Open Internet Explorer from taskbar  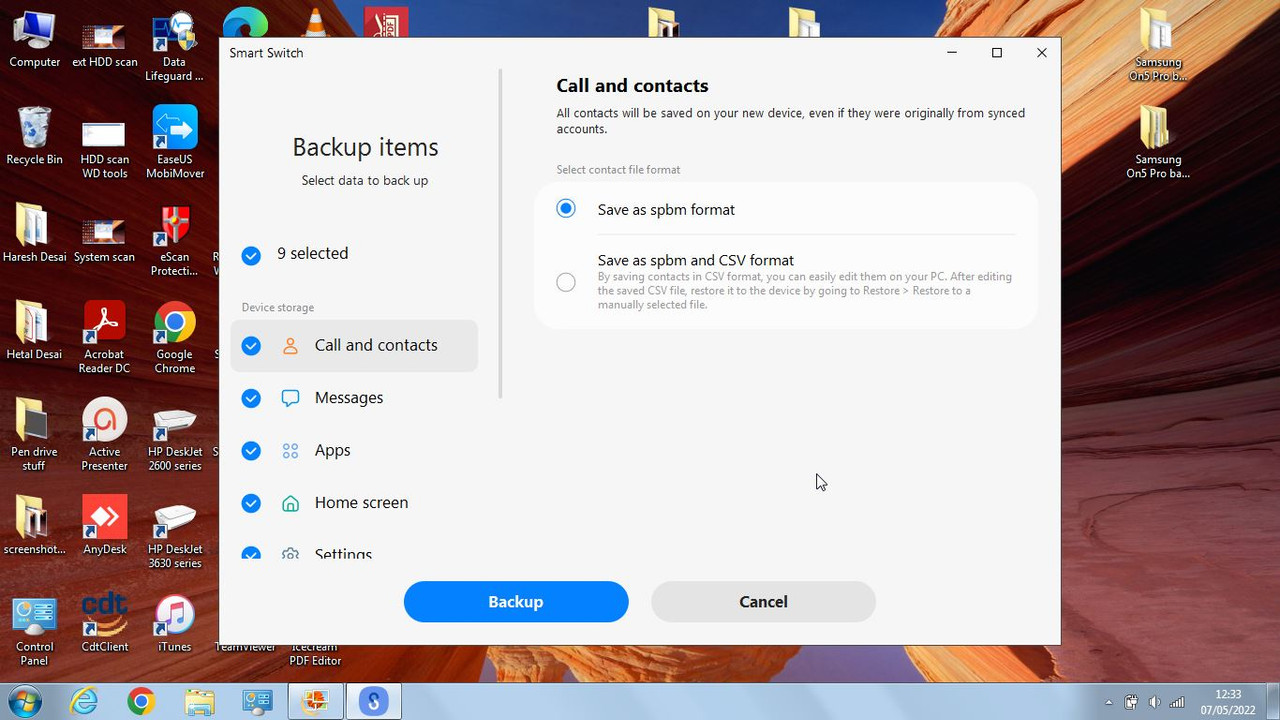84,702
